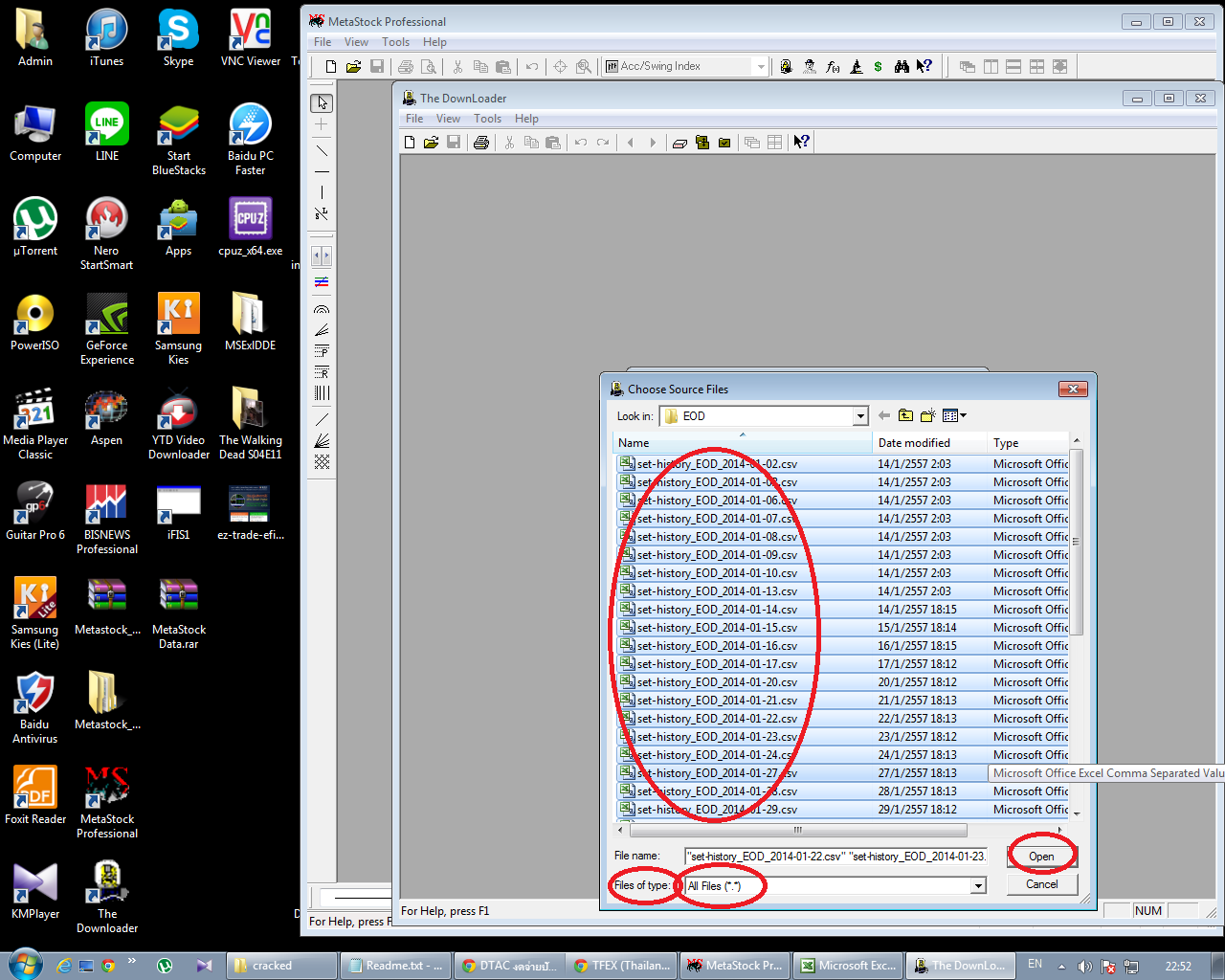Open View menu in MetaStock Professional
This screenshot has width=1225, height=980.
coord(356,42)
